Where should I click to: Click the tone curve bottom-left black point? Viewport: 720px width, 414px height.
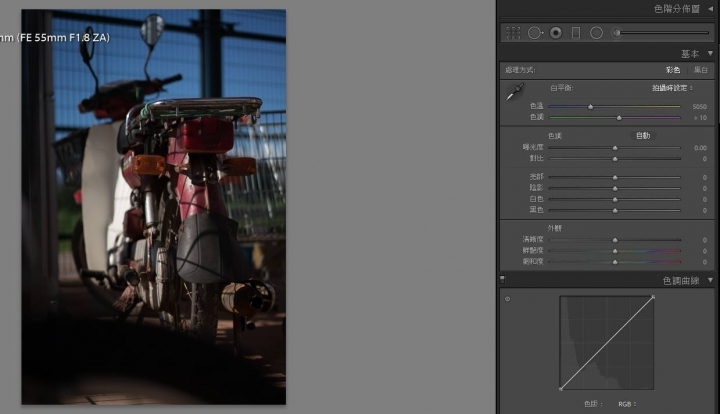pyautogui.click(x=561, y=389)
